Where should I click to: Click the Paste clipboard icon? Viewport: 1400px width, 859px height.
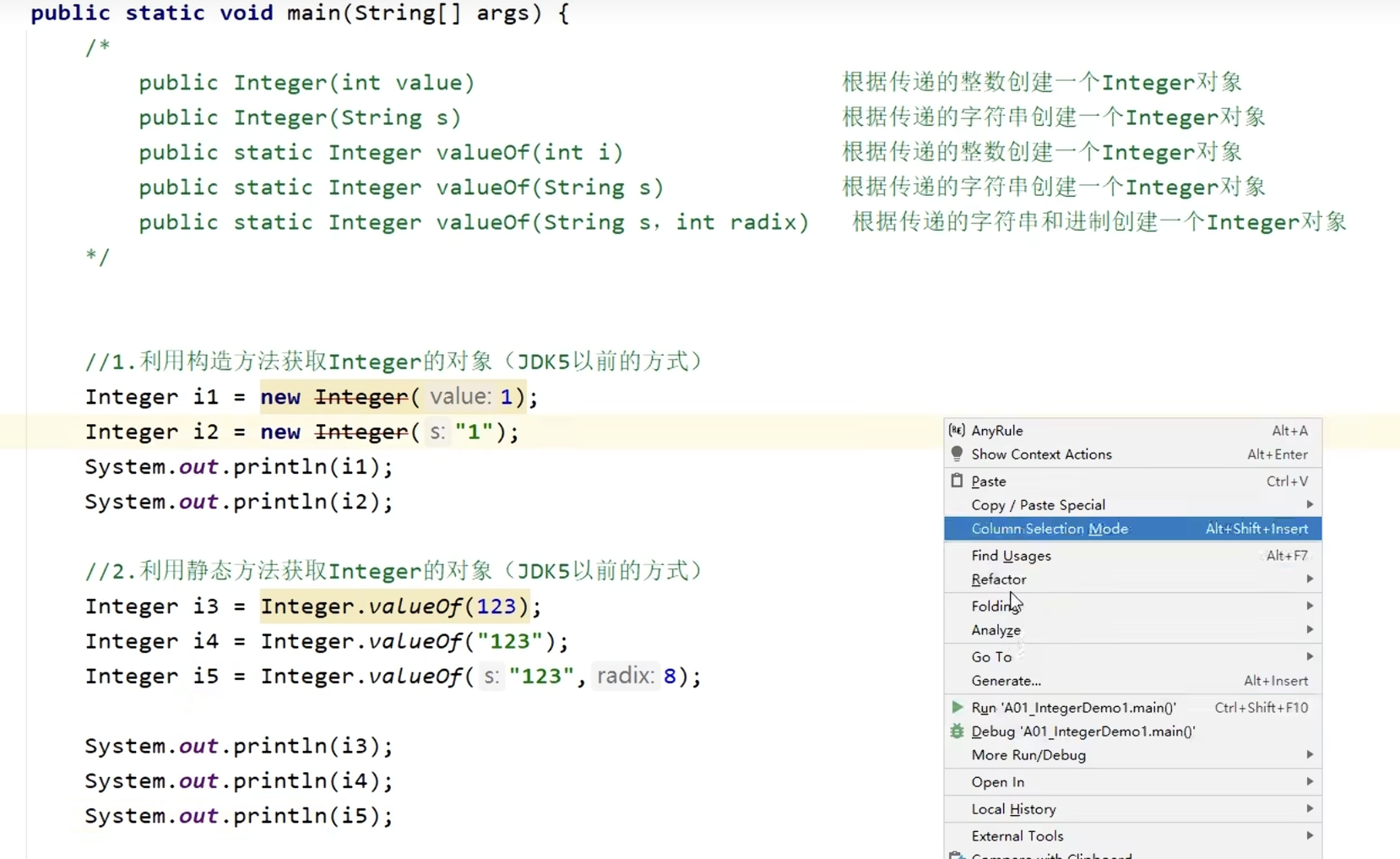pos(957,481)
